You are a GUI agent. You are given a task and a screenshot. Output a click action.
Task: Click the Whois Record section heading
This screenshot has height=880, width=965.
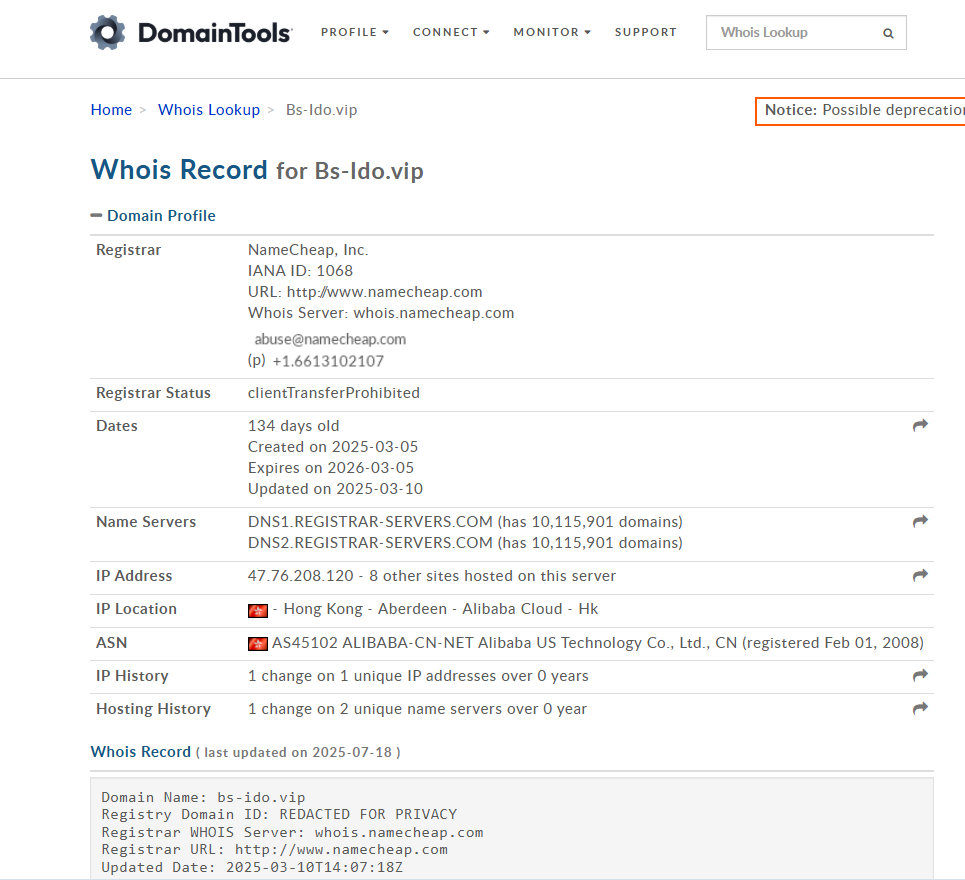pos(141,751)
